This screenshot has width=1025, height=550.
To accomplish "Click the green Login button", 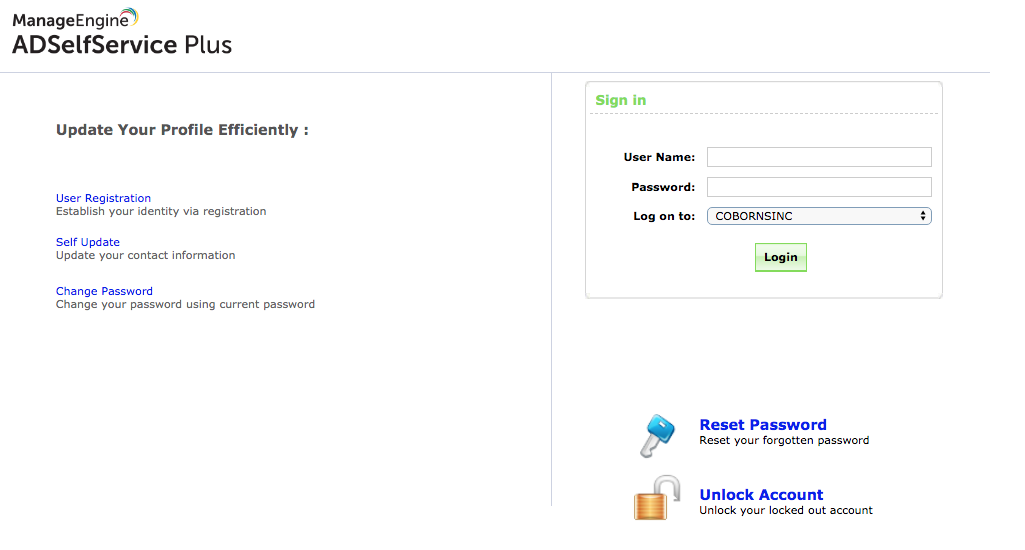I will click(x=781, y=257).
